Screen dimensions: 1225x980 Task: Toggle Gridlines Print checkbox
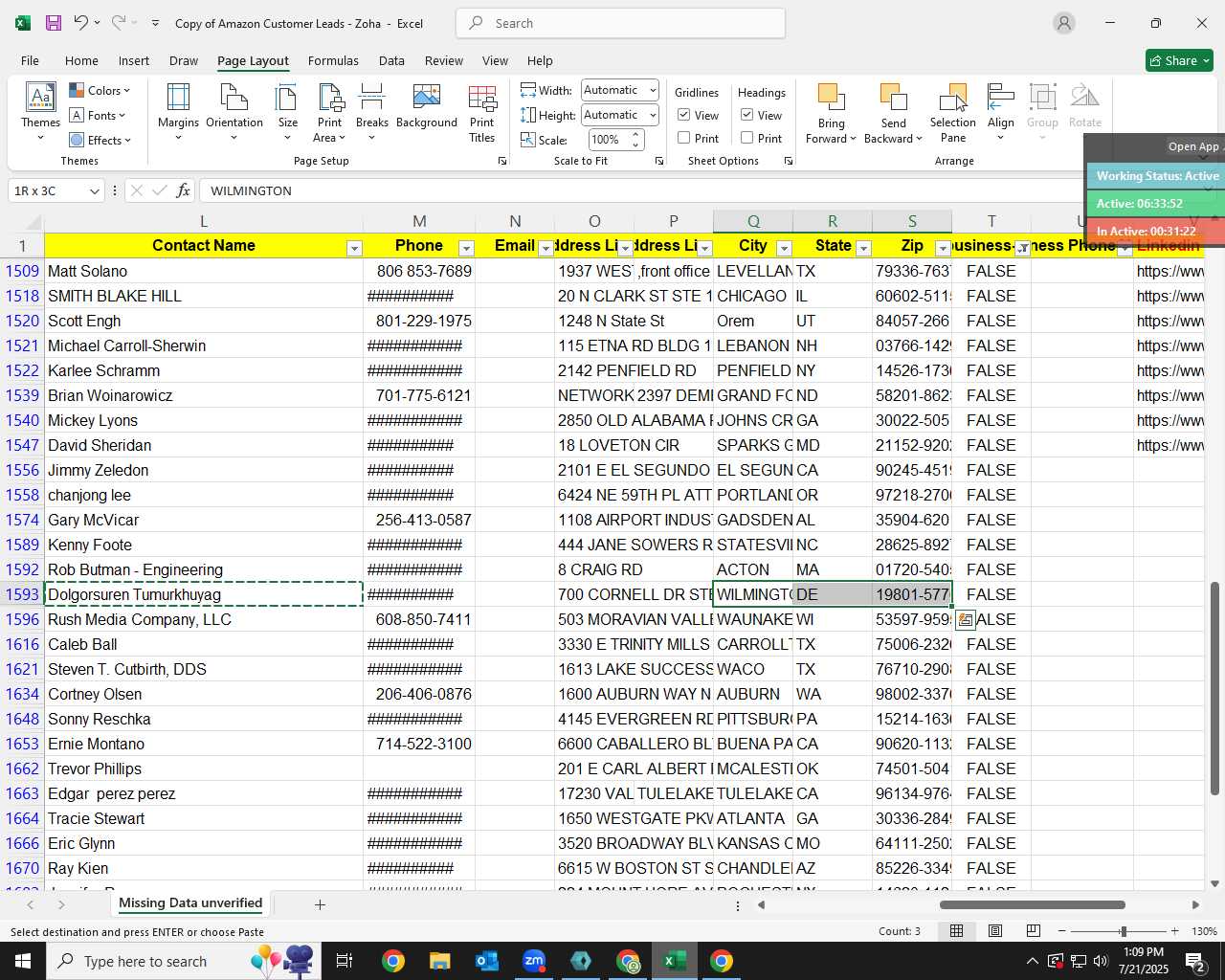click(x=684, y=138)
